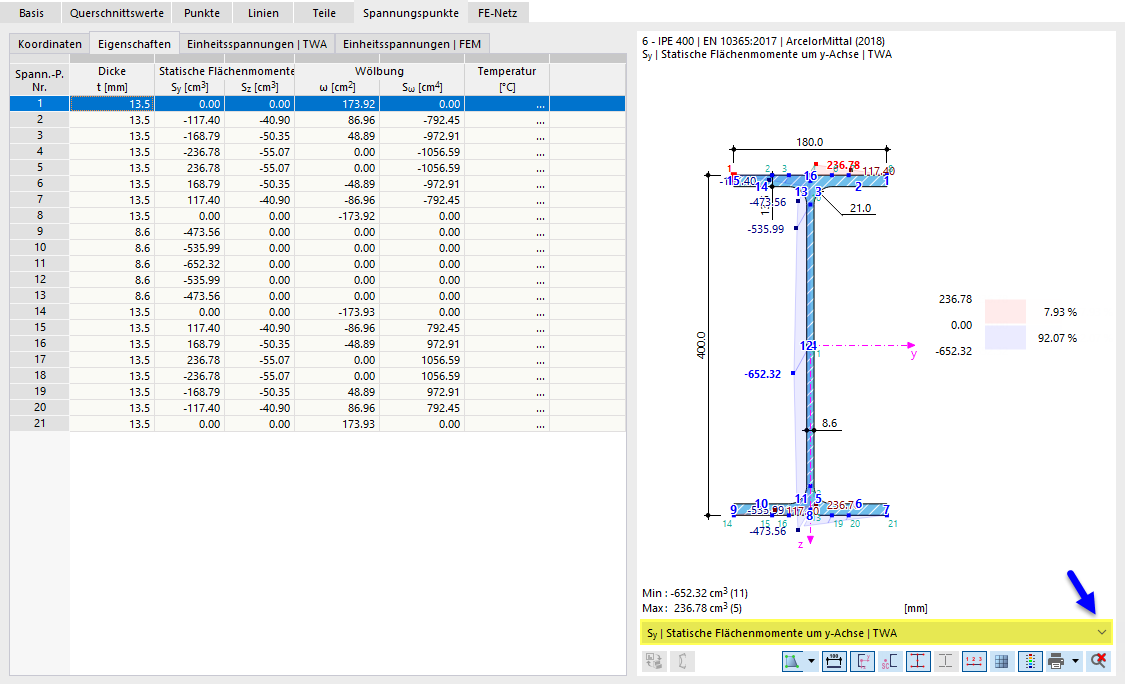
Task: Click the Min: -652.32 cm³ (11) text
Action: click(x=695, y=593)
